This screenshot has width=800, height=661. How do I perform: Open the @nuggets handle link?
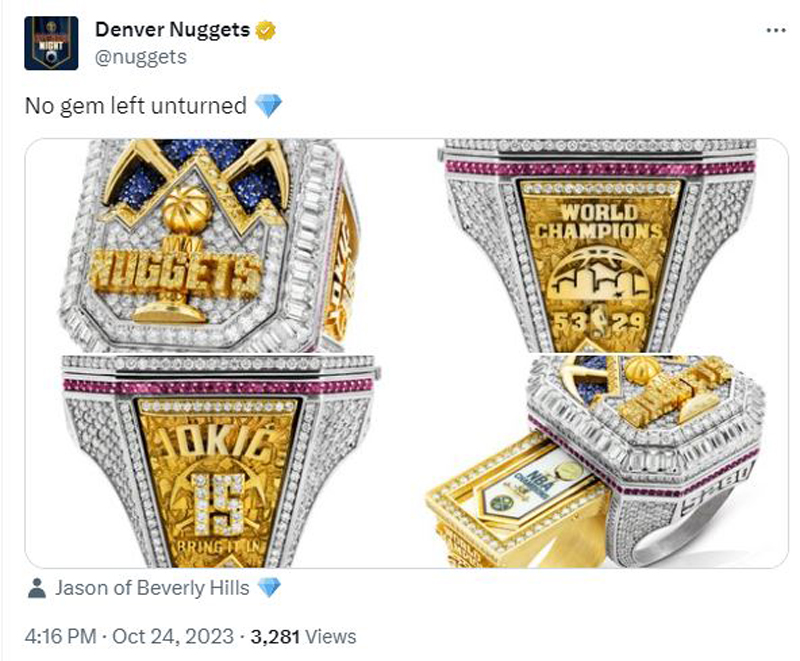[141, 57]
